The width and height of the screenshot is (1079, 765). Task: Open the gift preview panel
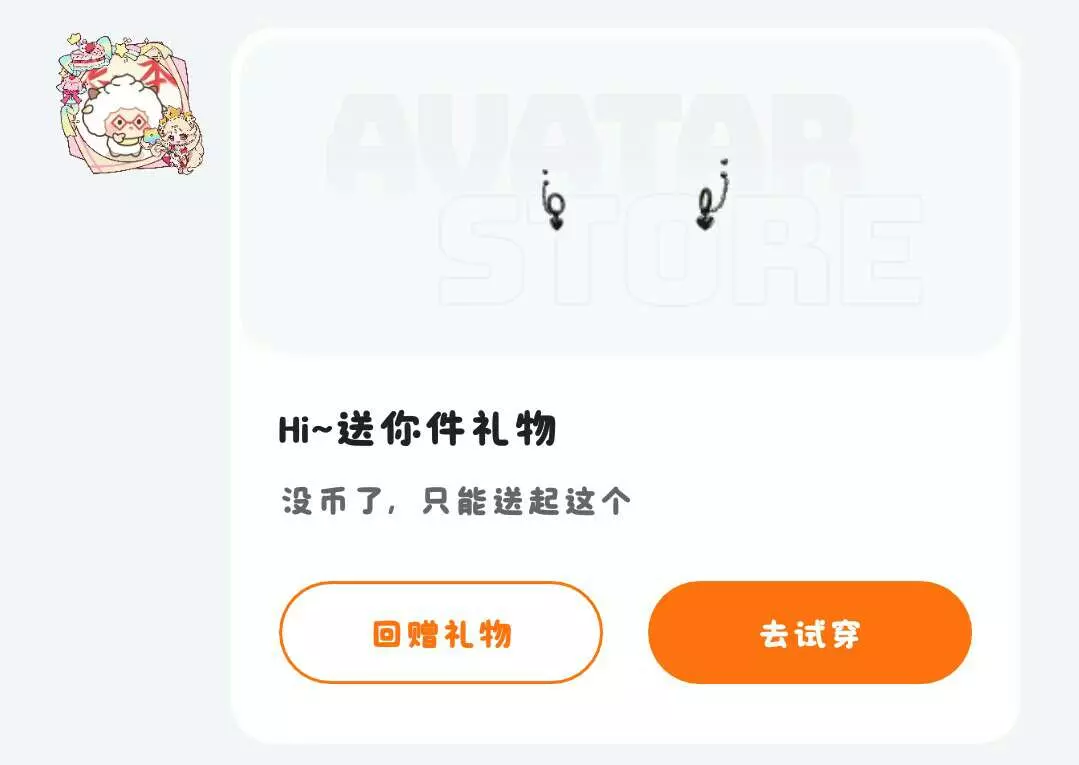[625, 193]
